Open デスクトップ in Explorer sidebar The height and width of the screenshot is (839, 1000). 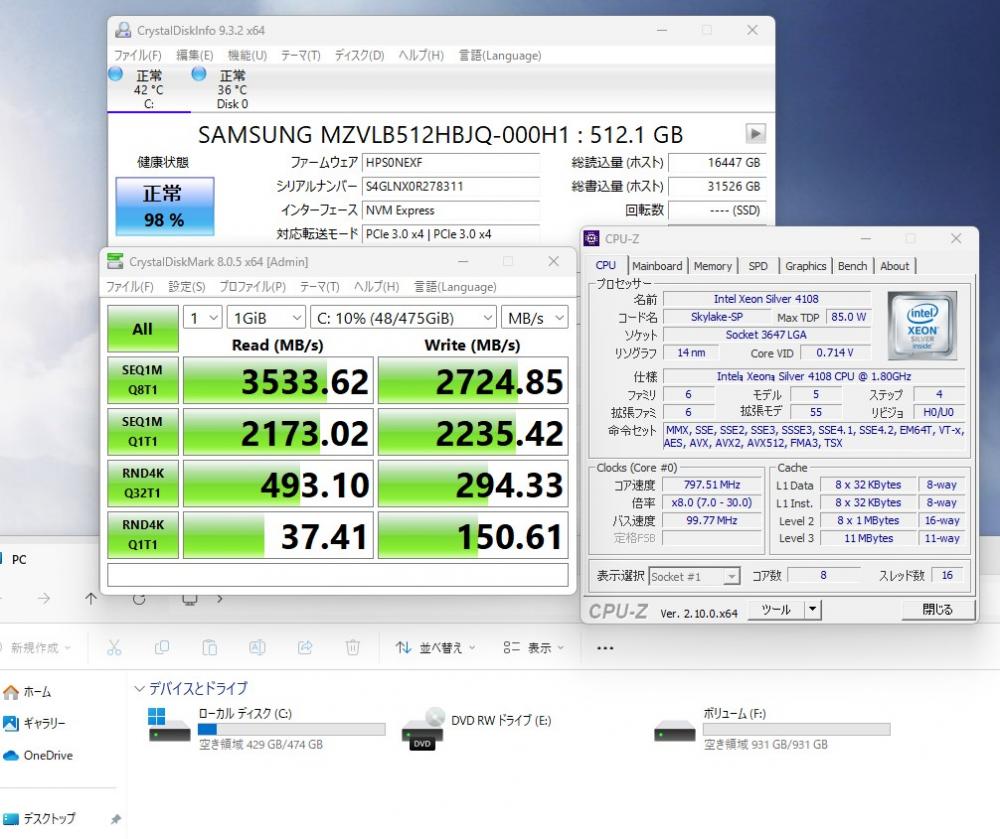point(40,819)
